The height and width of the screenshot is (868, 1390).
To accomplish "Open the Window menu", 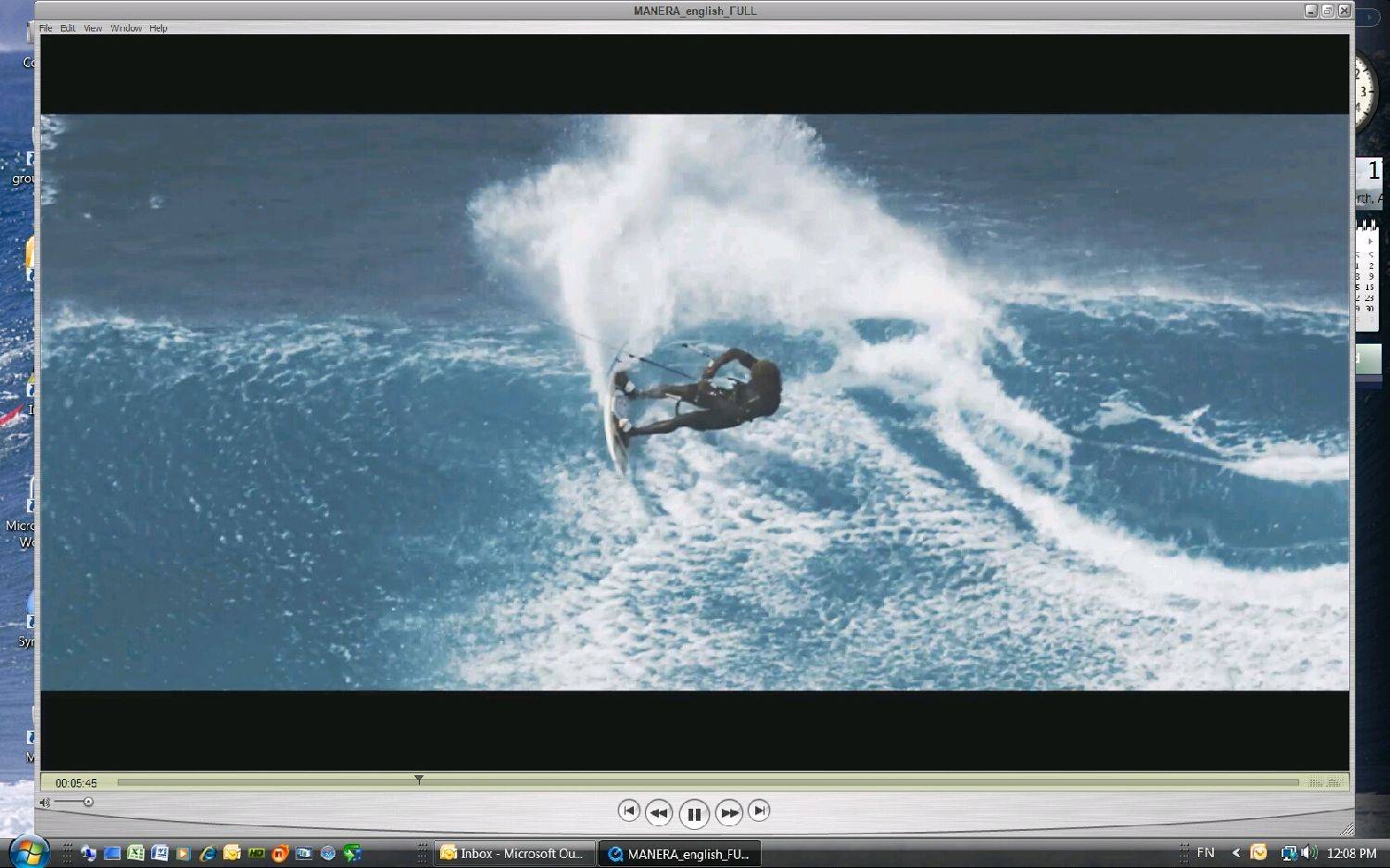I will [126, 29].
